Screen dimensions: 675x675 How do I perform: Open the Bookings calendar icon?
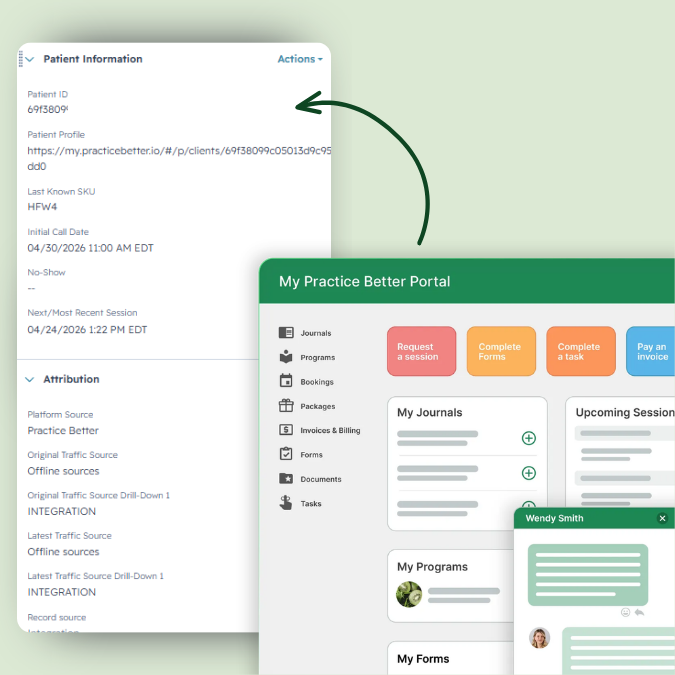click(x=286, y=381)
